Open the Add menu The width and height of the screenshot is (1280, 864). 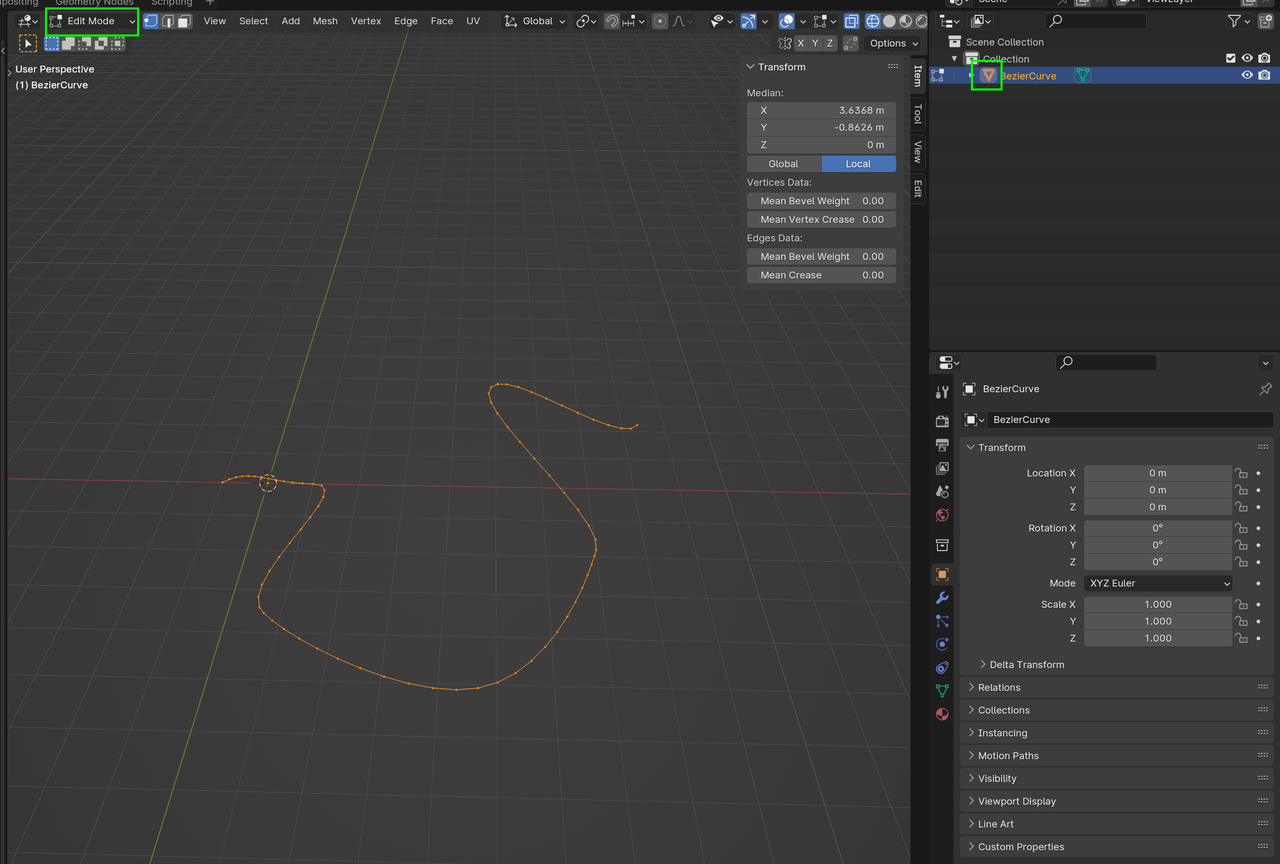[x=290, y=21]
